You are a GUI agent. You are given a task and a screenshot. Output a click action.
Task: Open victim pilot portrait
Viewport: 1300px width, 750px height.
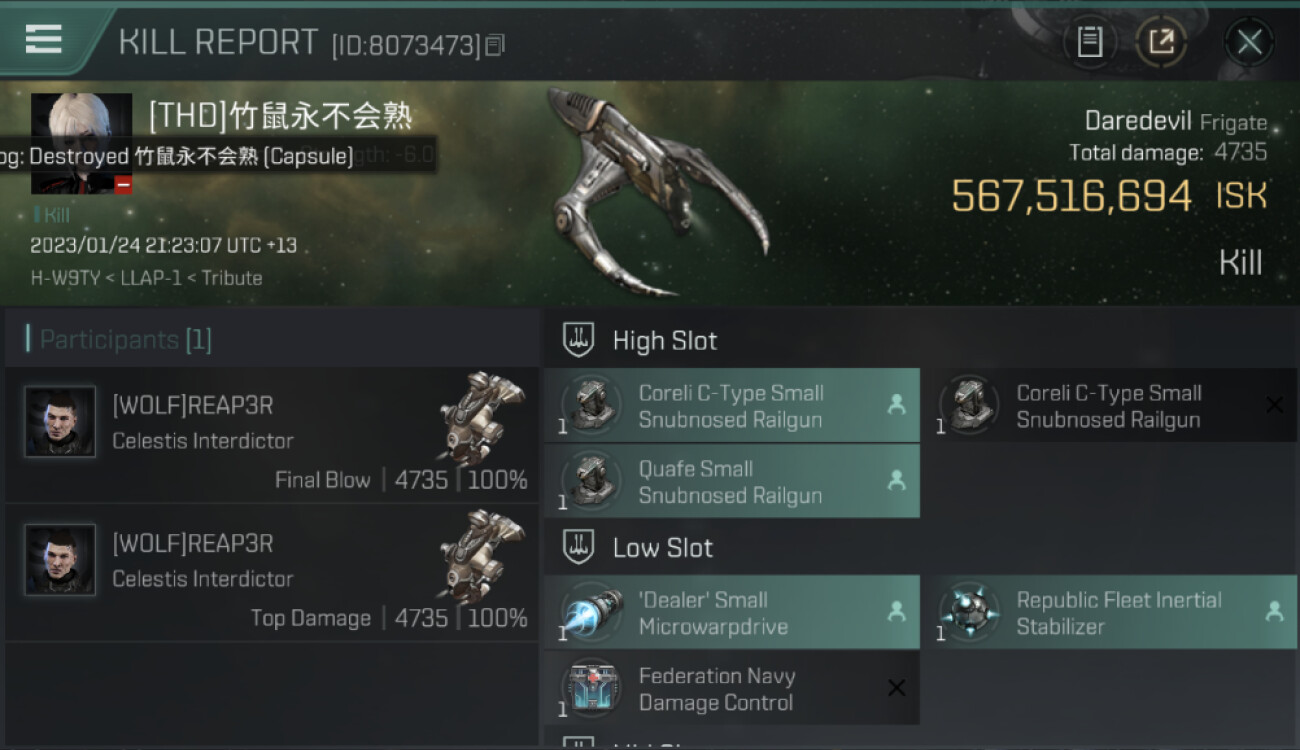pyautogui.click(x=81, y=143)
